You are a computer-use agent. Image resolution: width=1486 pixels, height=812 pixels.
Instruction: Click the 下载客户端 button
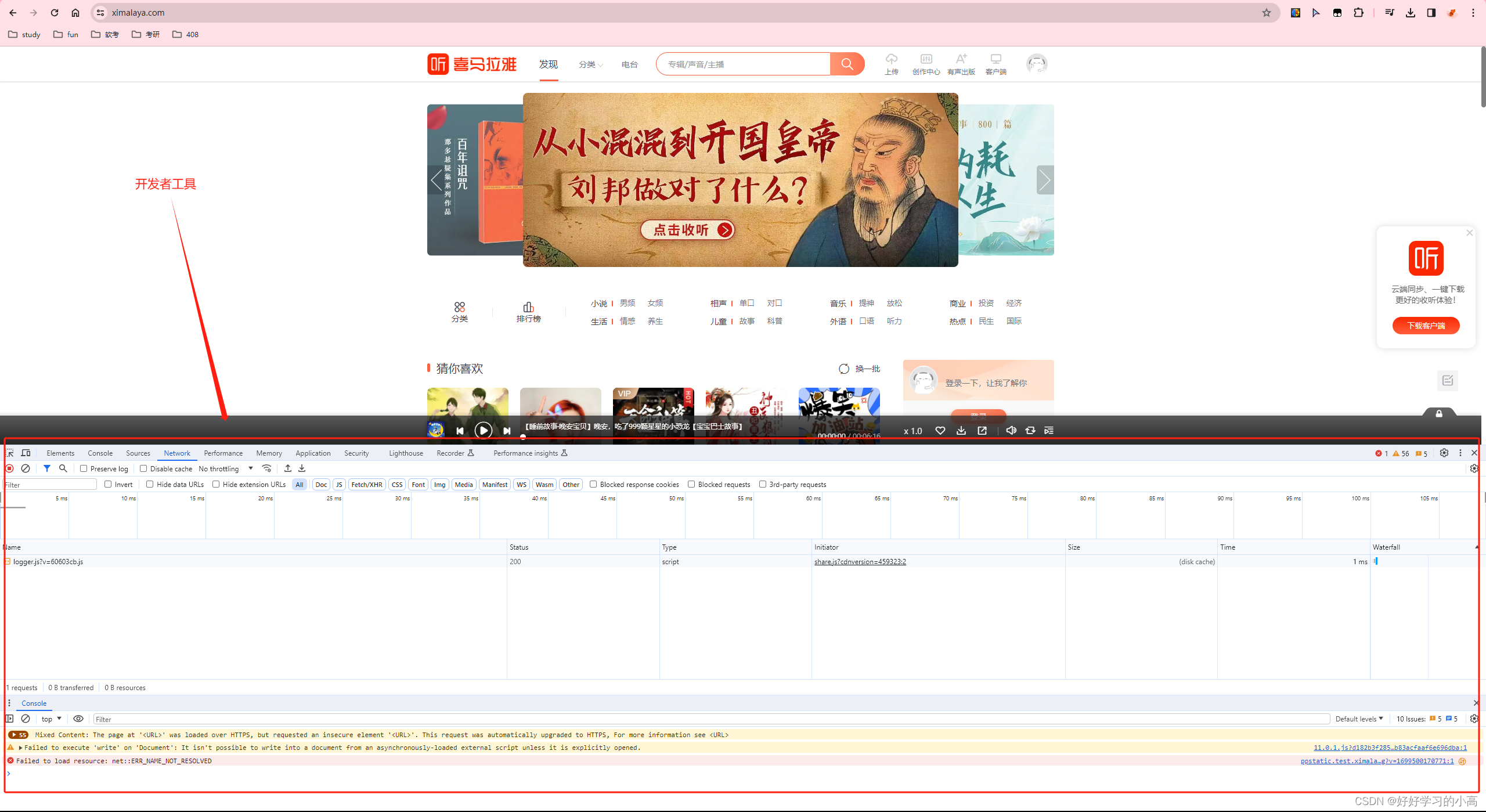1426,326
